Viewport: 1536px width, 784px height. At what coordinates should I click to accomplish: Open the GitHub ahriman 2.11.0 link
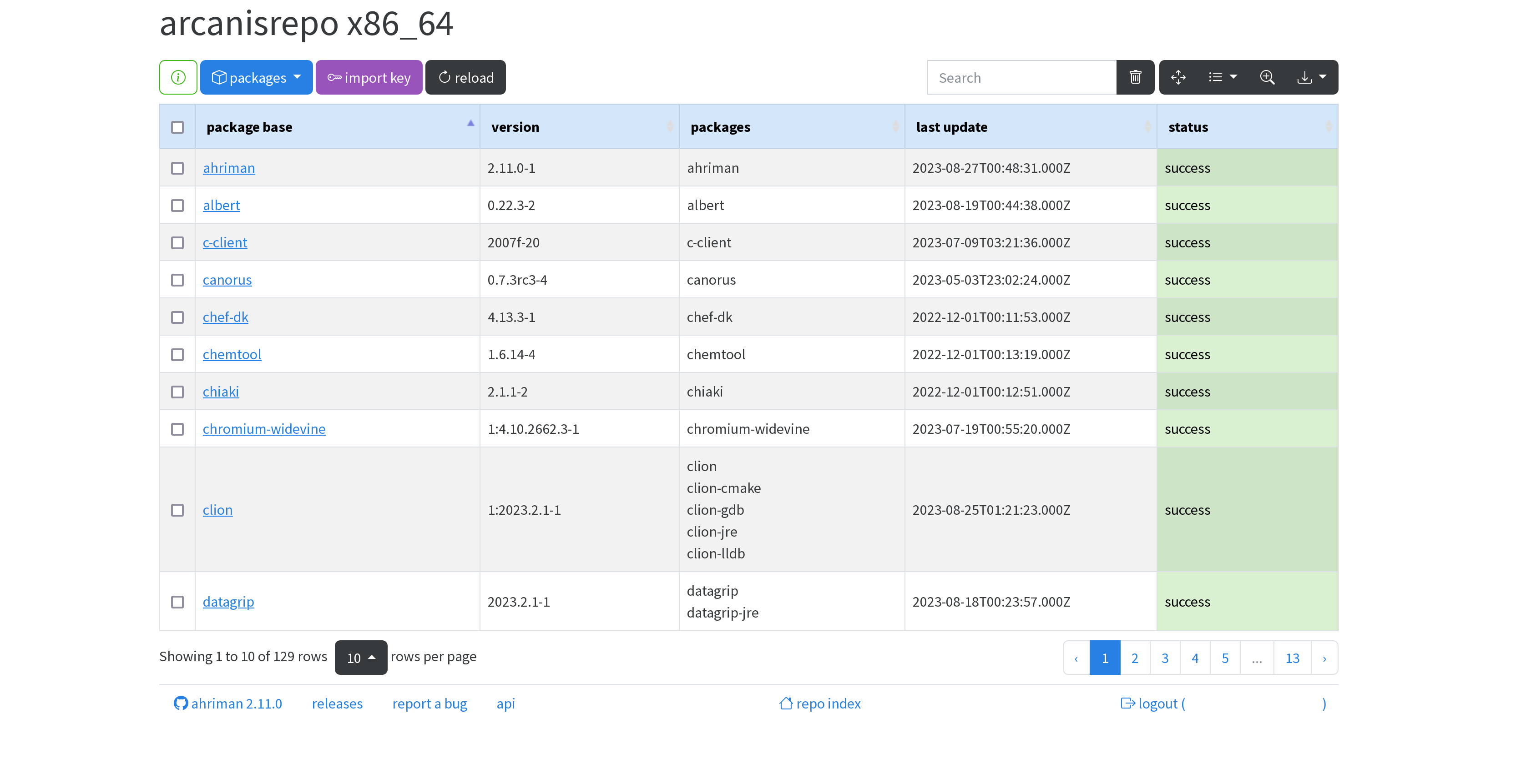pos(227,704)
